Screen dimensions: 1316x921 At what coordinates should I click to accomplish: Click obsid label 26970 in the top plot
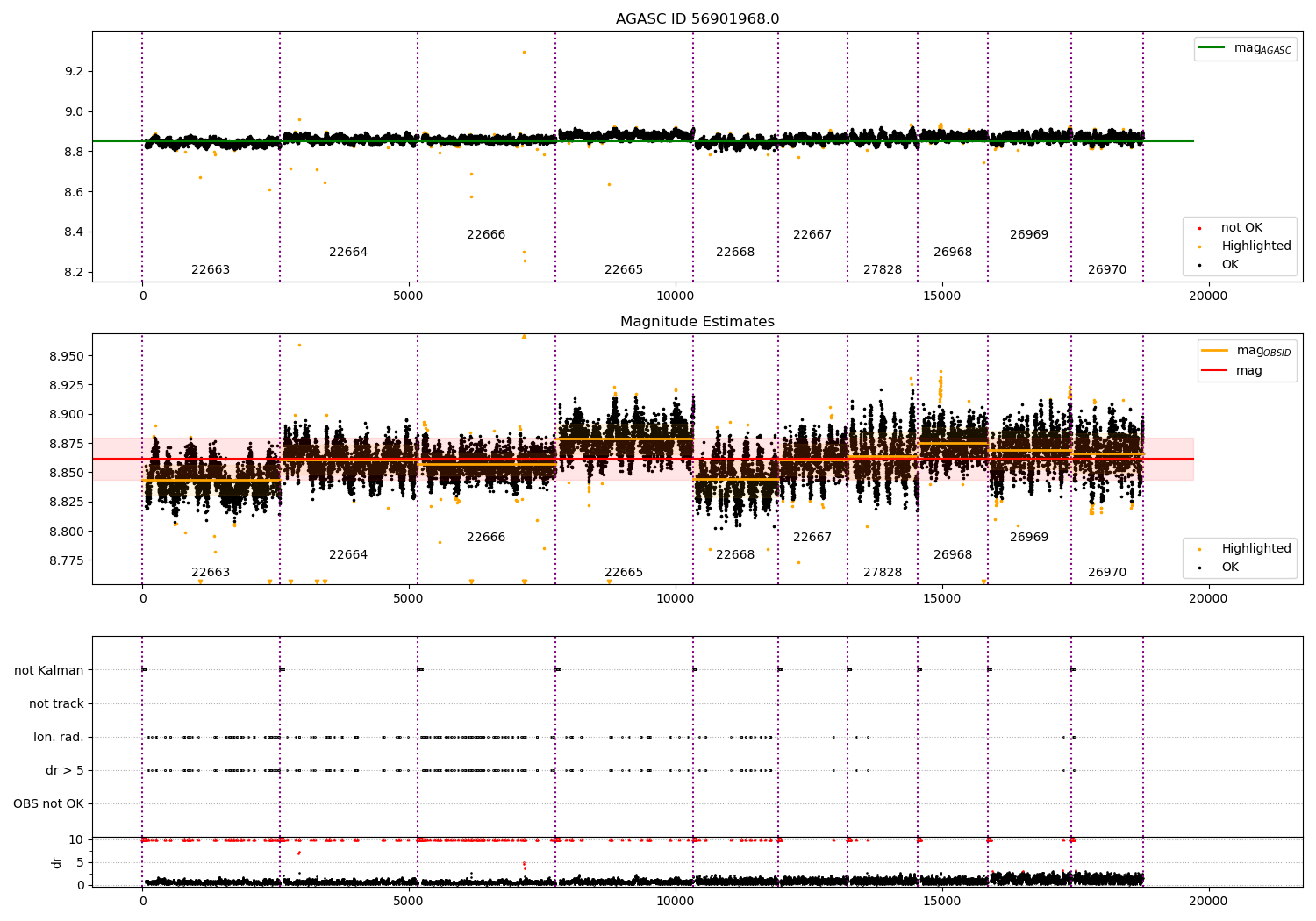click(1107, 270)
